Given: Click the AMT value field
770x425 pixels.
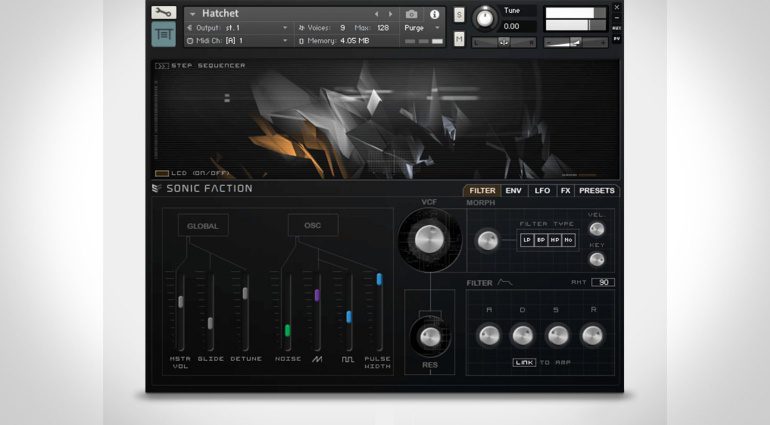Looking at the screenshot, I should click(x=602, y=282).
